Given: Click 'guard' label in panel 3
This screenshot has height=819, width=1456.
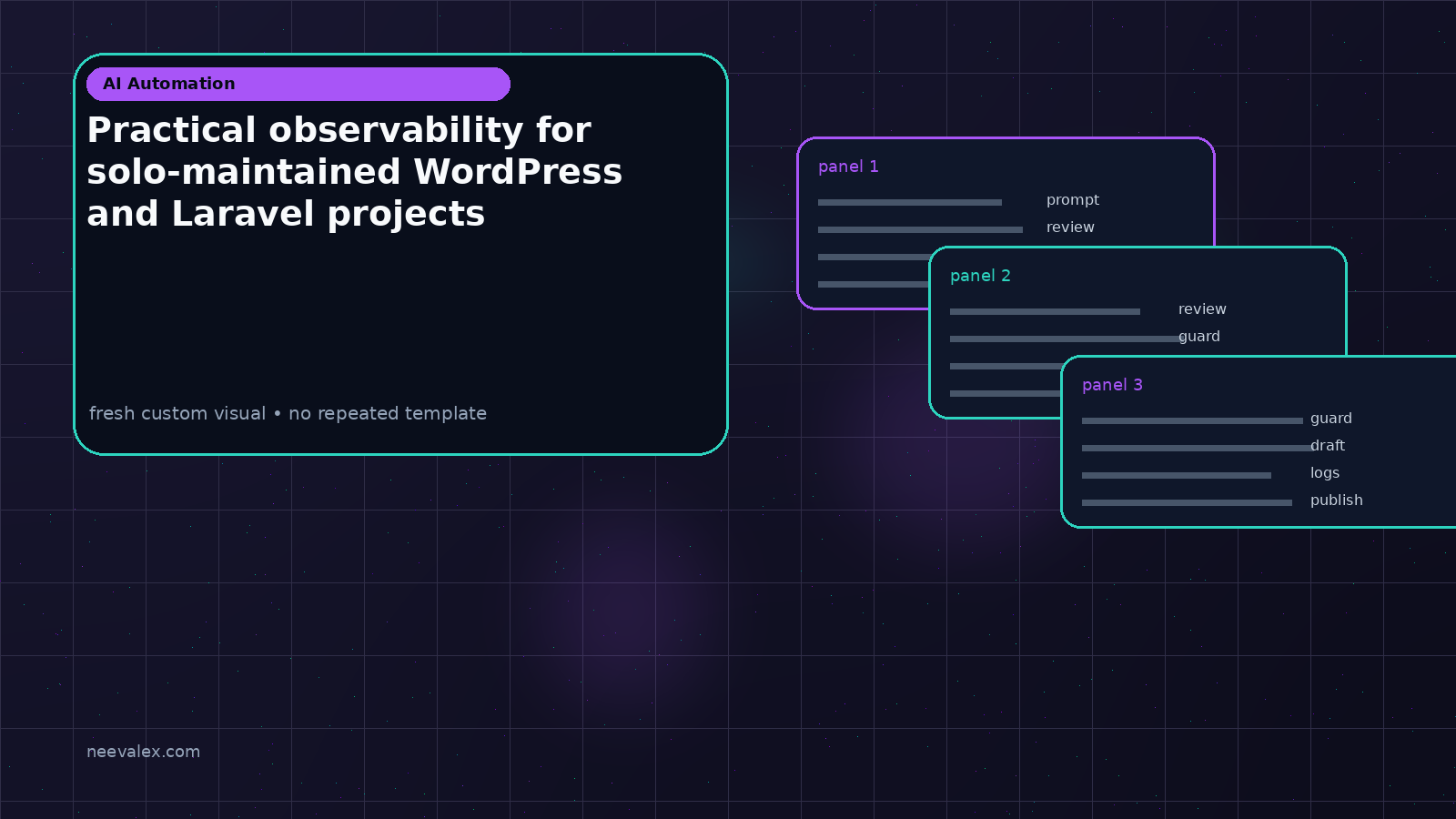Looking at the screenshot, I should [x=1331, y=419].
